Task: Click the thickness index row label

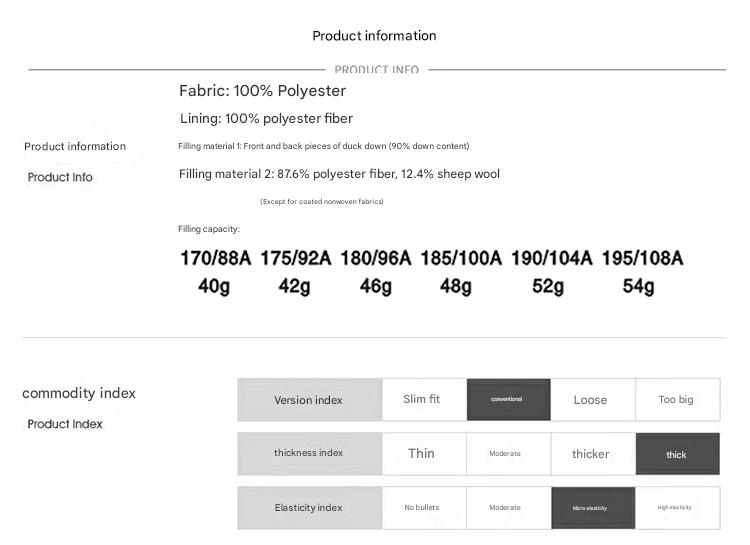Action: point(309,453)
